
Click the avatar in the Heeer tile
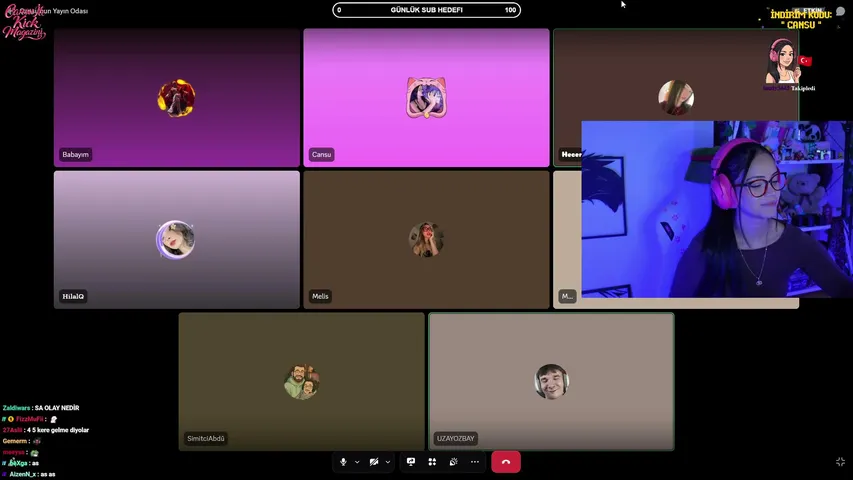click(676, 98)
